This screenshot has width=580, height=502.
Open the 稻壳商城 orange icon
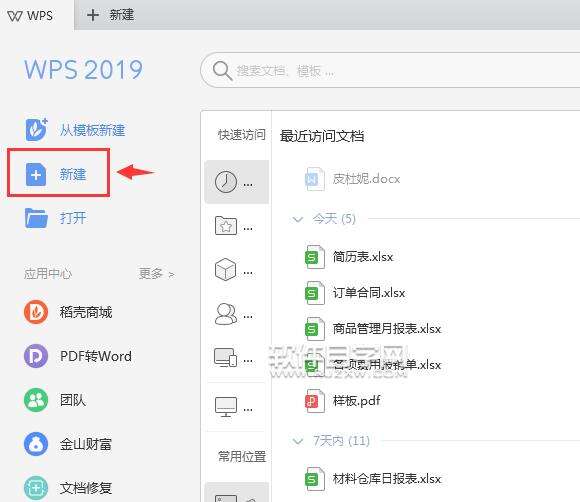36,312
